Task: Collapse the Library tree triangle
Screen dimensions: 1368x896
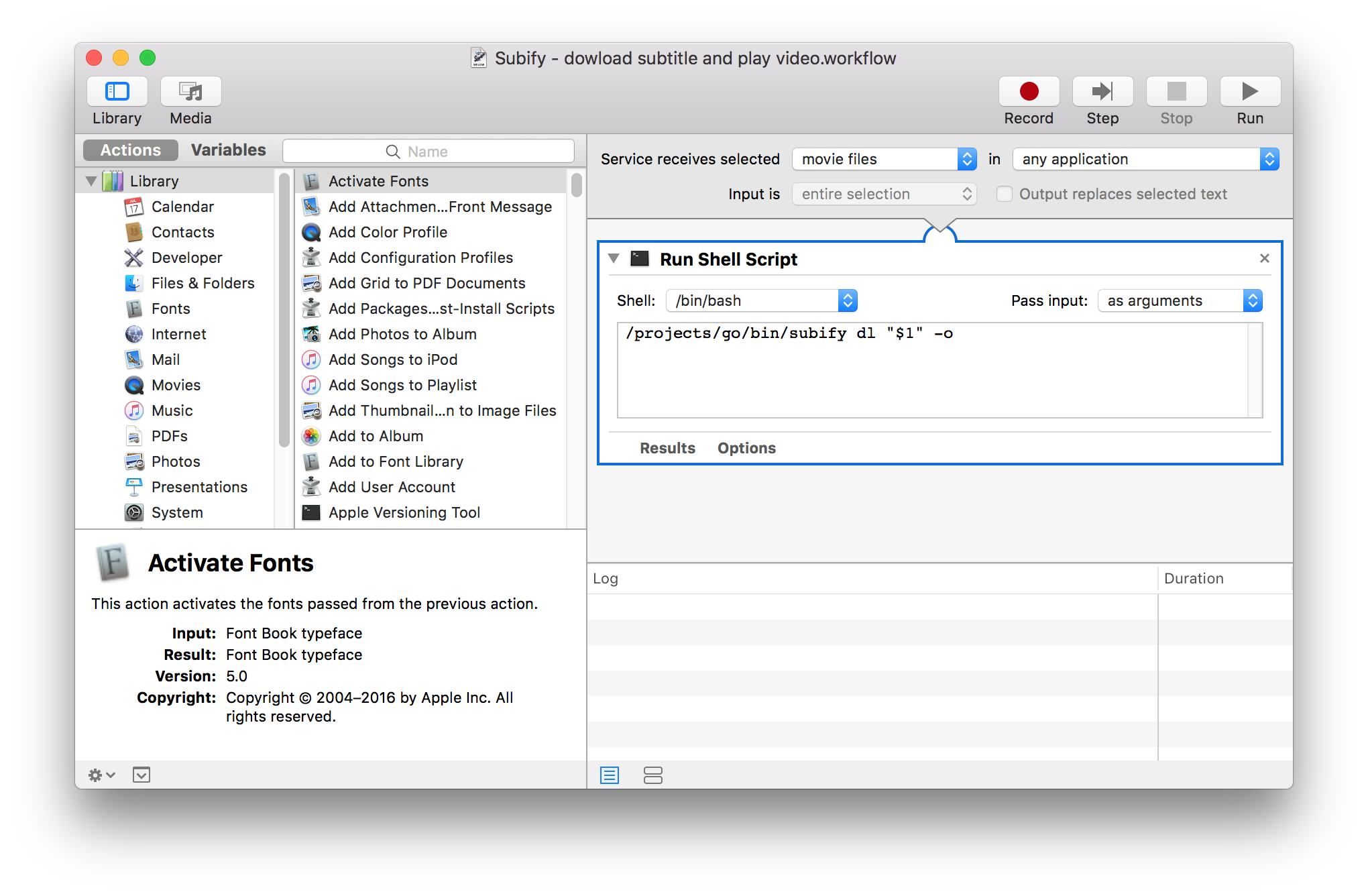Action: pyautogui.click(x=91, y=181)
